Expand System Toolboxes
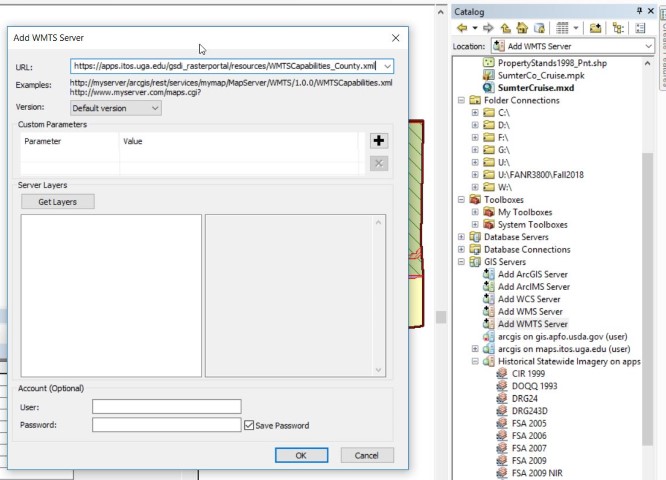This screenshot has width=666, height=480. tap(475, 224)
